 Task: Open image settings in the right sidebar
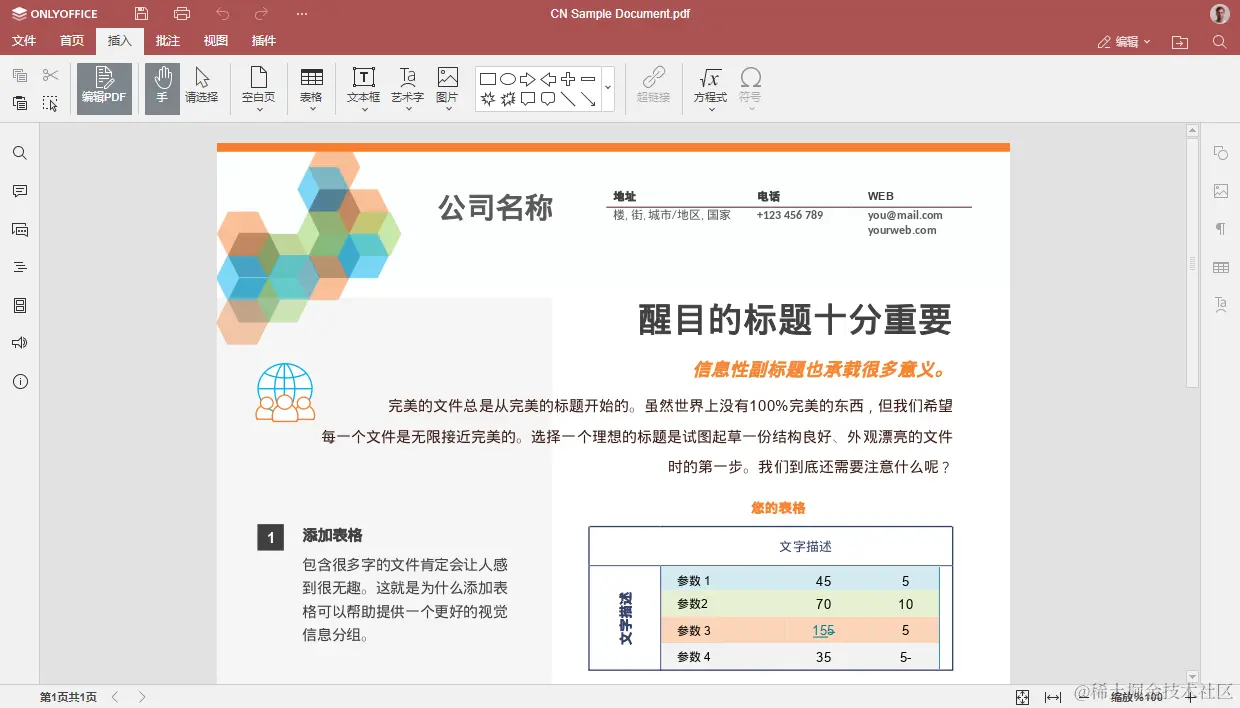pyautogui.click(x=1220, y=190)
